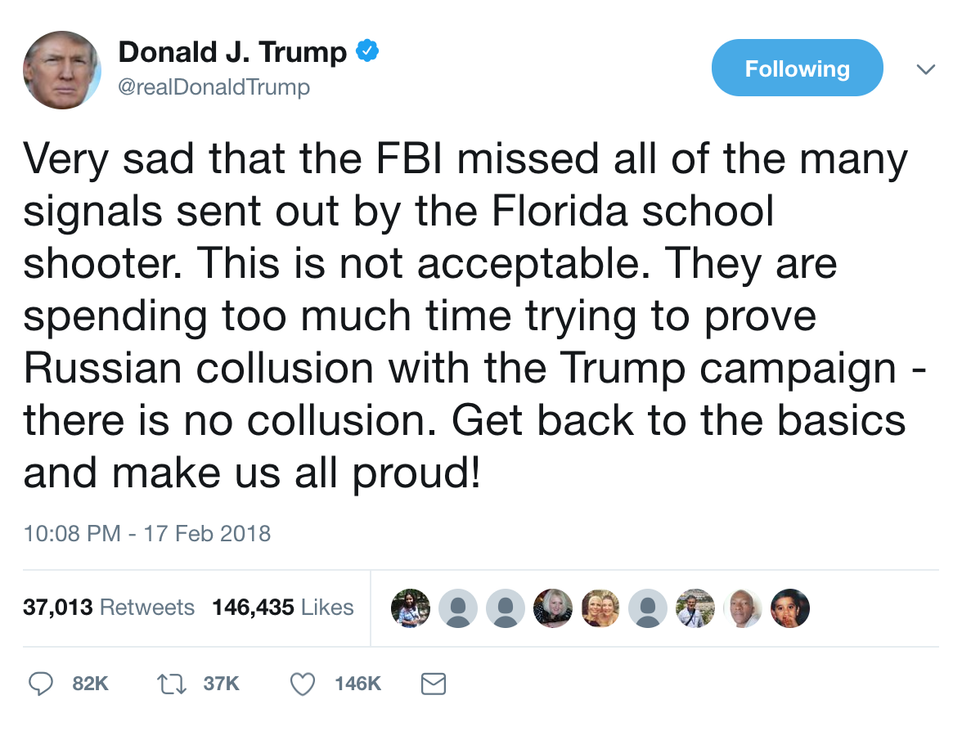The height and width of the screenshot is (739, 980).
Task: Toggle the blue Following button
Action: coord(796,69)
